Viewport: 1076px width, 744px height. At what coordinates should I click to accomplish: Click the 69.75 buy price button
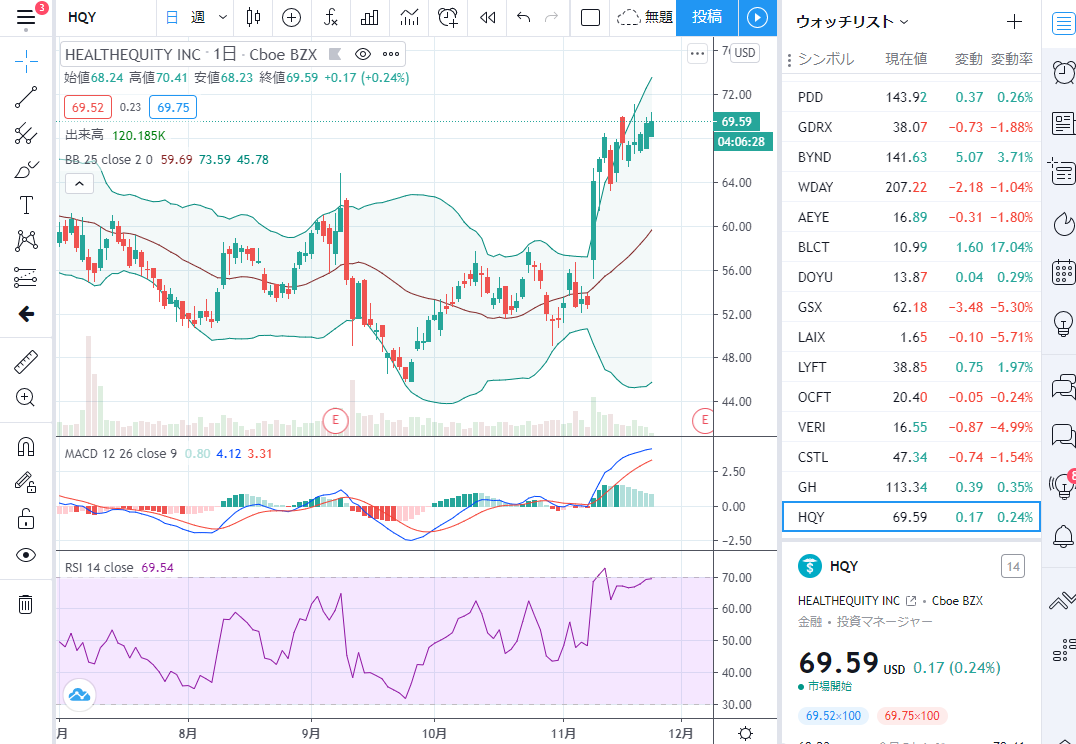point(173,107)
